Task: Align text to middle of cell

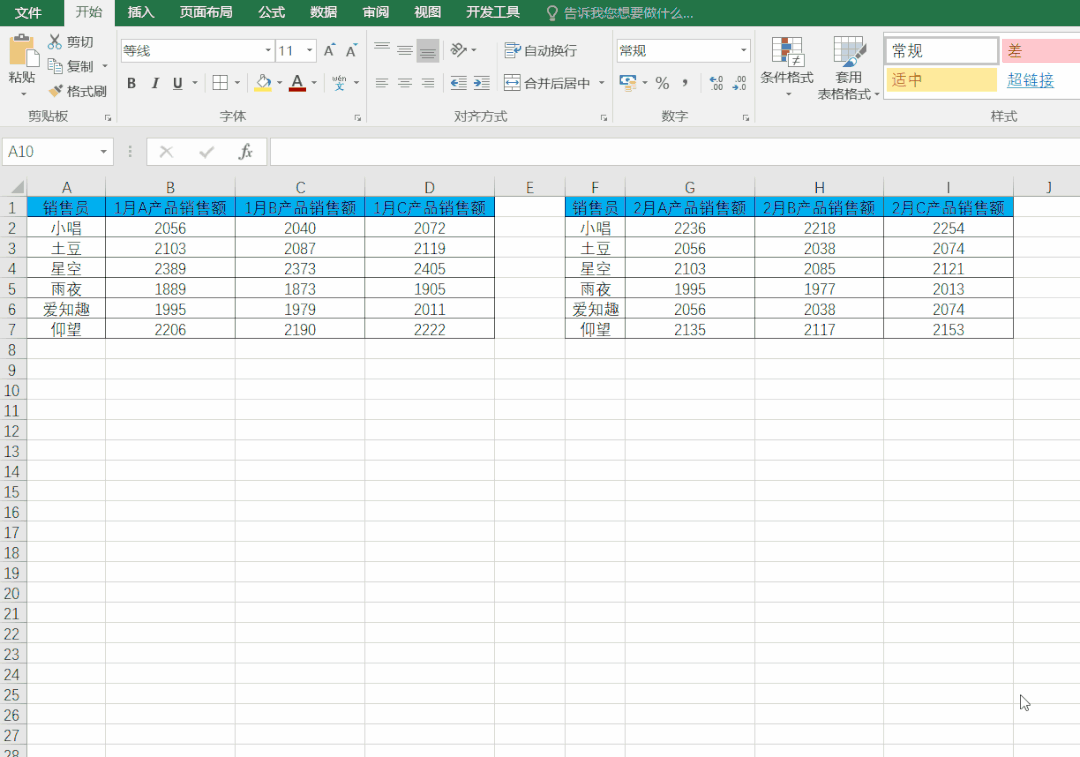Action: tap(405, 50)
